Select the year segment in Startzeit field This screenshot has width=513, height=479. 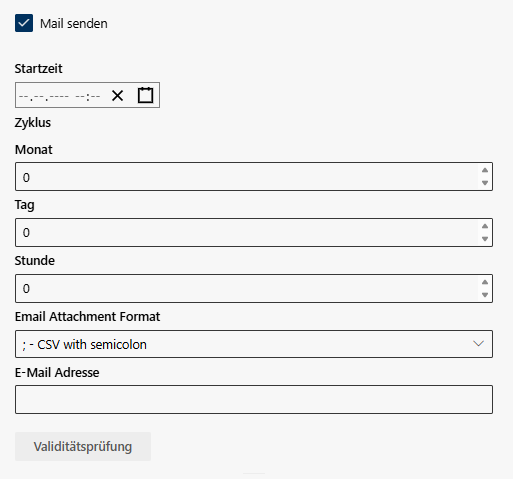click(x=58, y=96)
